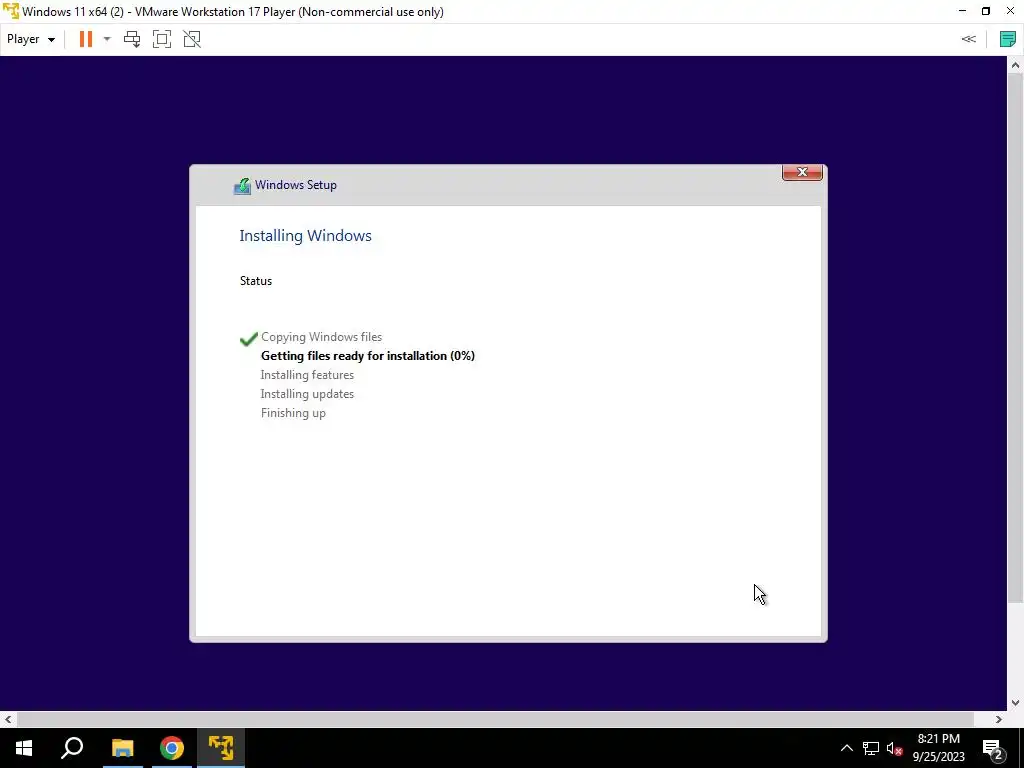
Task: Click the Windows Setup title icon
Action: click(242, 186)
